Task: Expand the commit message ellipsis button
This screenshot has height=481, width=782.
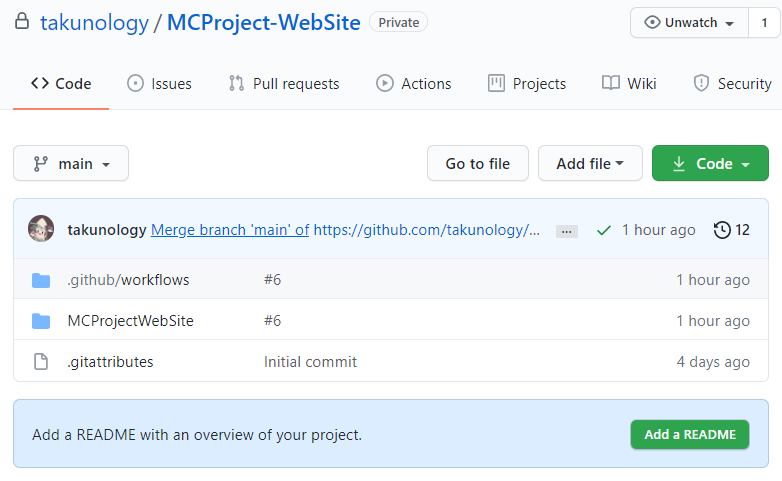Action: [567, 232]
